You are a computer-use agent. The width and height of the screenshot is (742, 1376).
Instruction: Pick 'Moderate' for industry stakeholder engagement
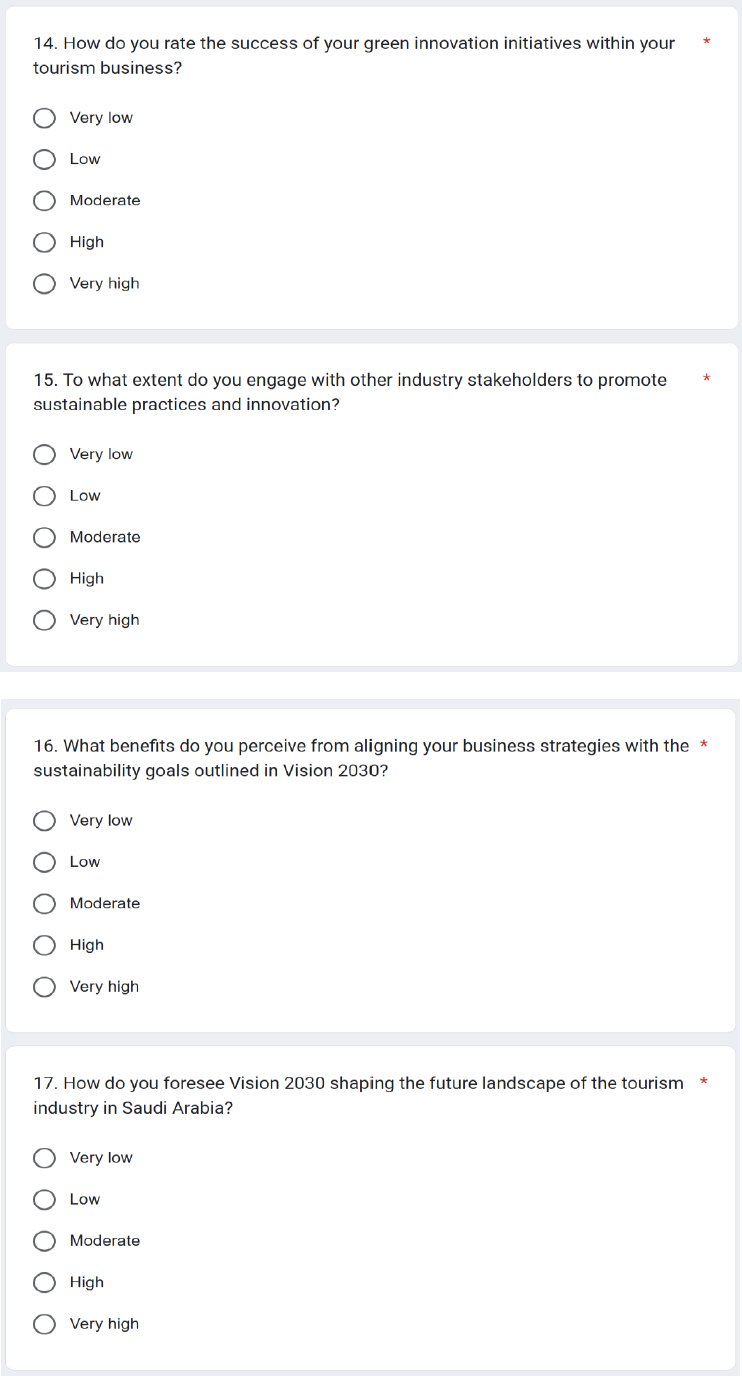(44, 538)
